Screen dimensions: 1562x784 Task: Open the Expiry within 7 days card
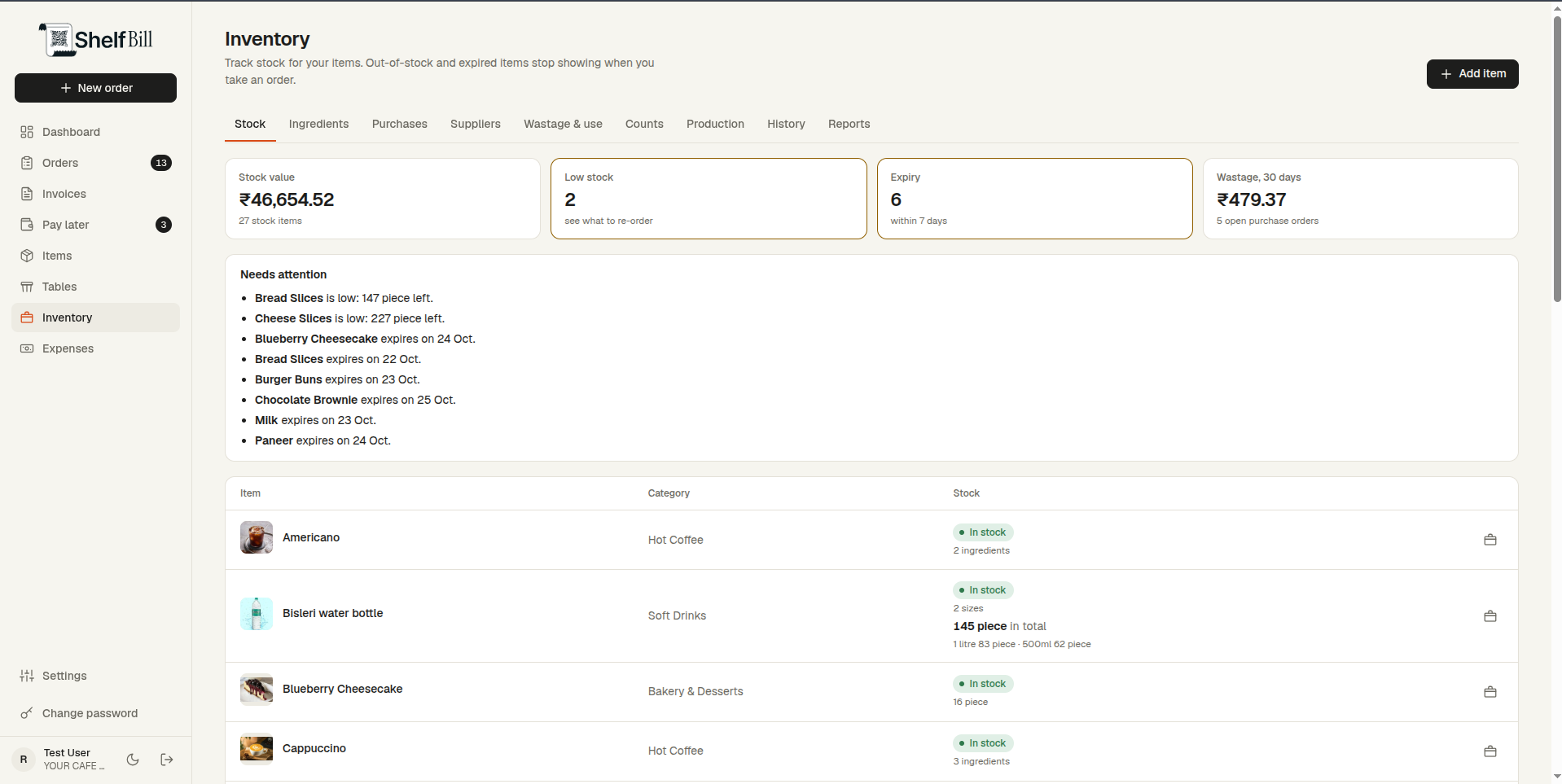(1034, 199)
